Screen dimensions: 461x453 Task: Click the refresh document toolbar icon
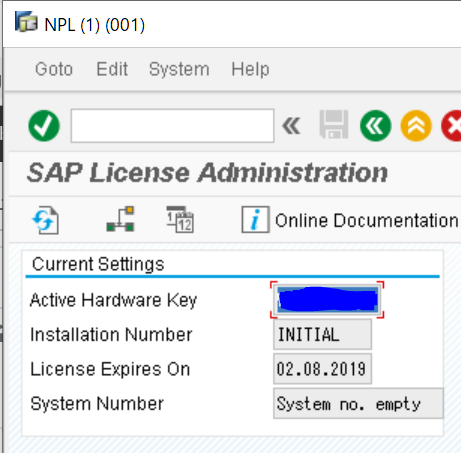click(x=46, y=220)
